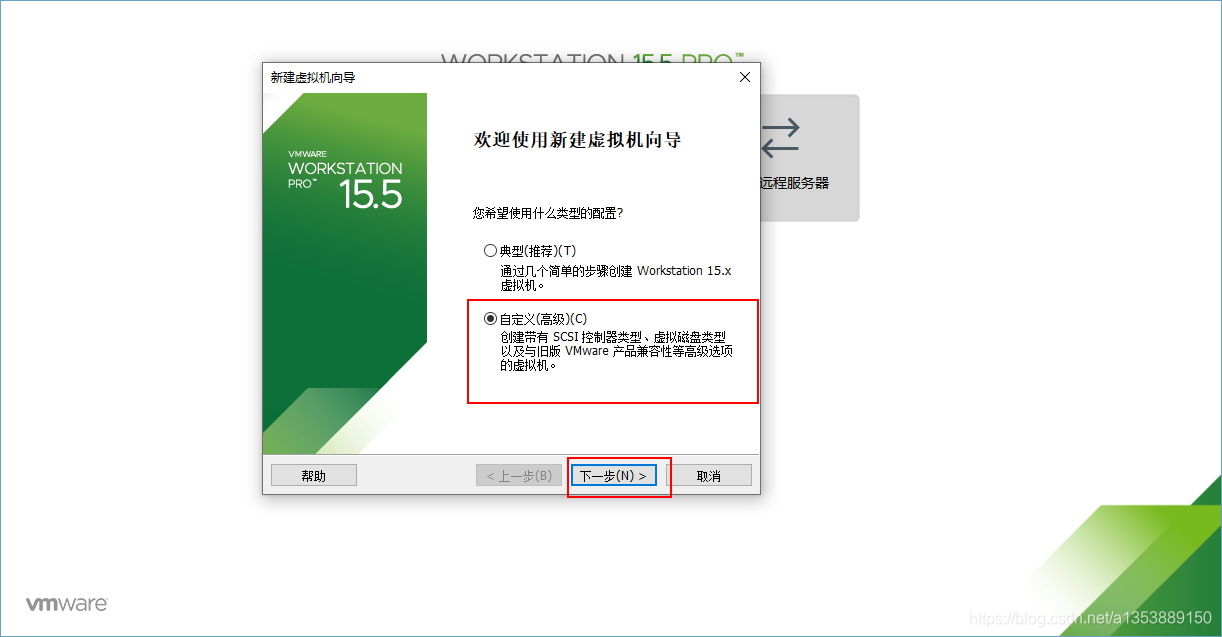Click the connect remote server arrows icon
This screenshot has width=1222, height=637.
[x=780, y=139]
